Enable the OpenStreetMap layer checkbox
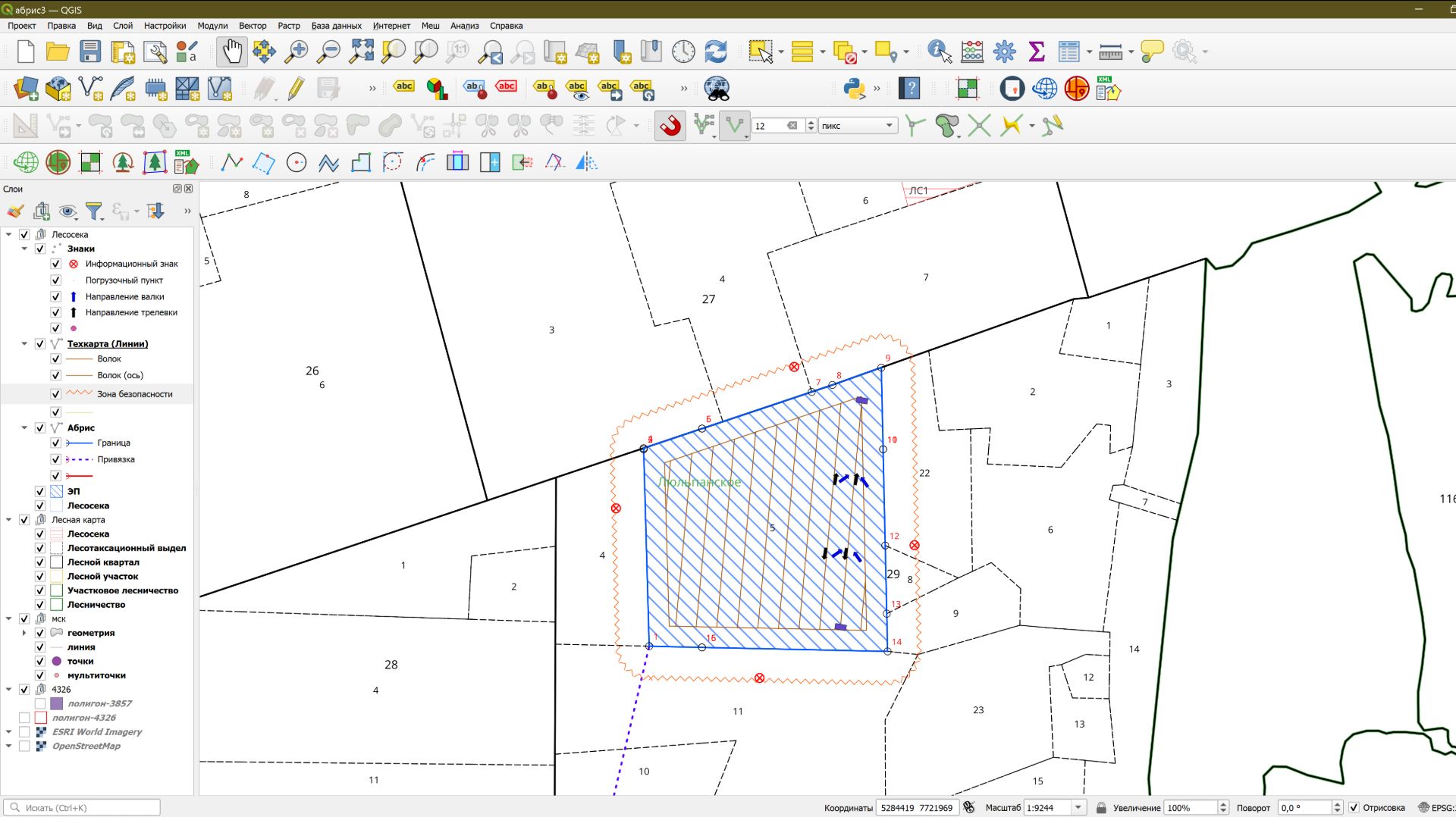The image size is (1456, 817). pos(24,746)
